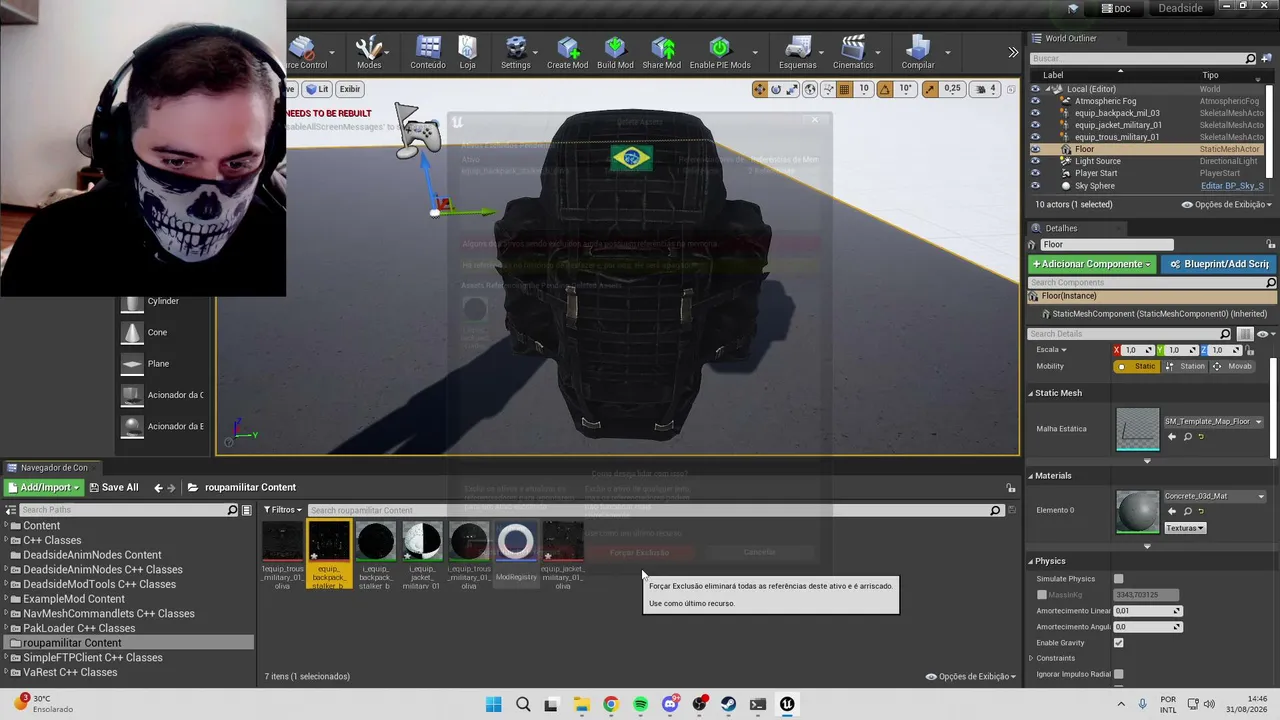Select the scale gizmo viewport tool
This screenshot has height=720, width=1280.
point(792,89)
